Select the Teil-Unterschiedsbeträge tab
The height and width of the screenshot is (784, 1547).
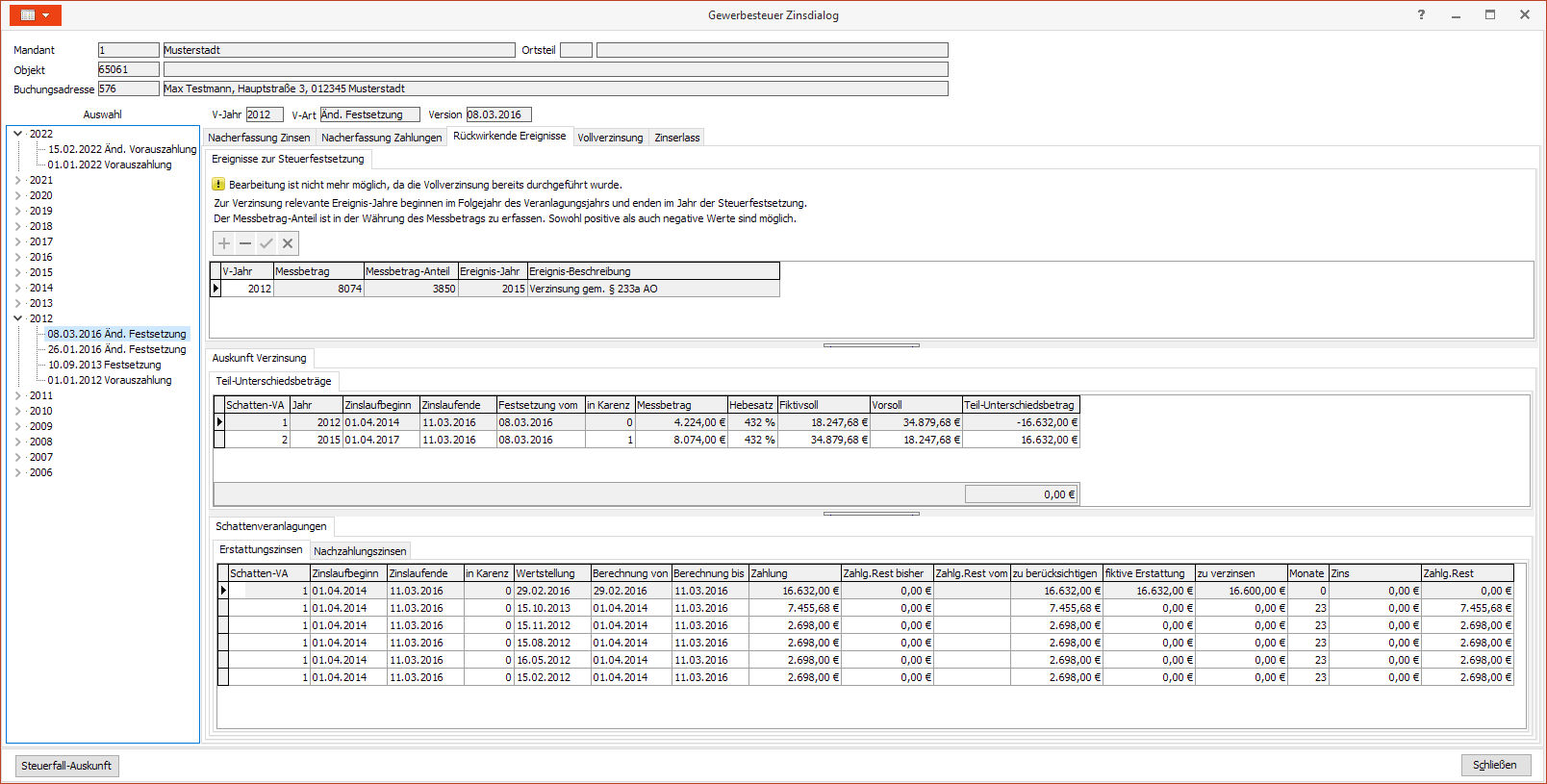click(x=273, y=381)
